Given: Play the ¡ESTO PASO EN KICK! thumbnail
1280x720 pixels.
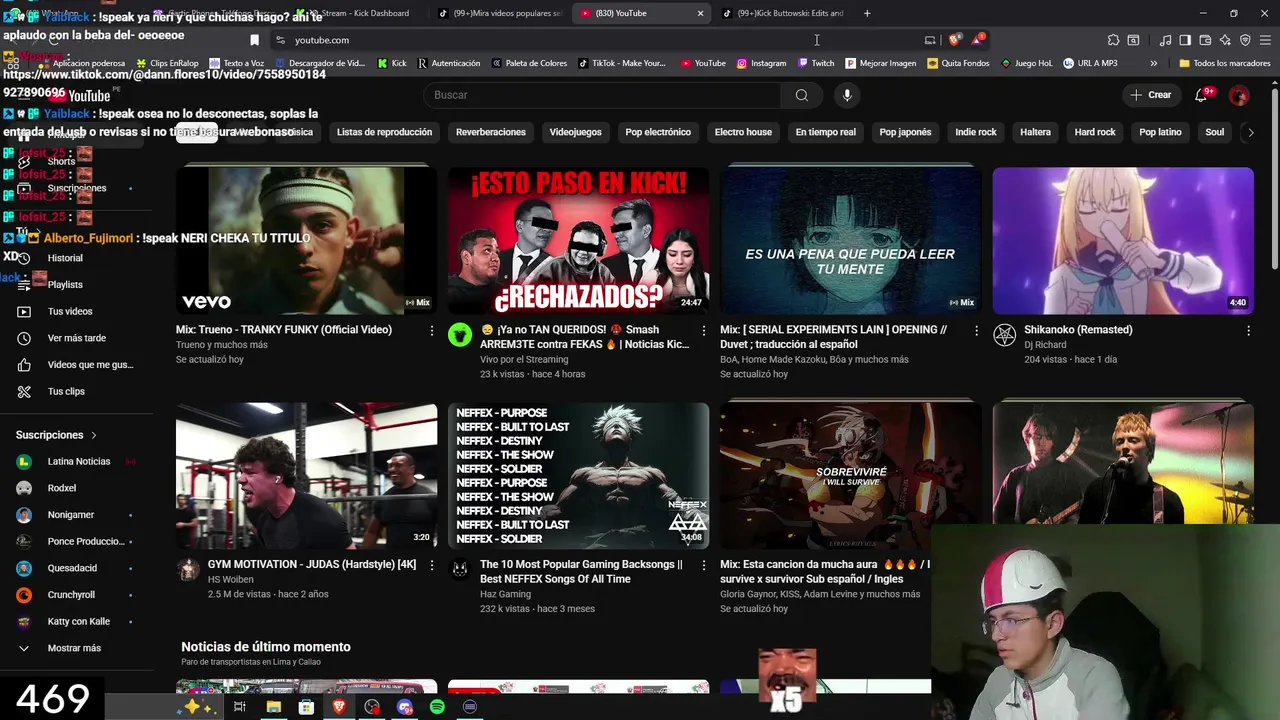Looking at the screenshot, I should point(578,240).
